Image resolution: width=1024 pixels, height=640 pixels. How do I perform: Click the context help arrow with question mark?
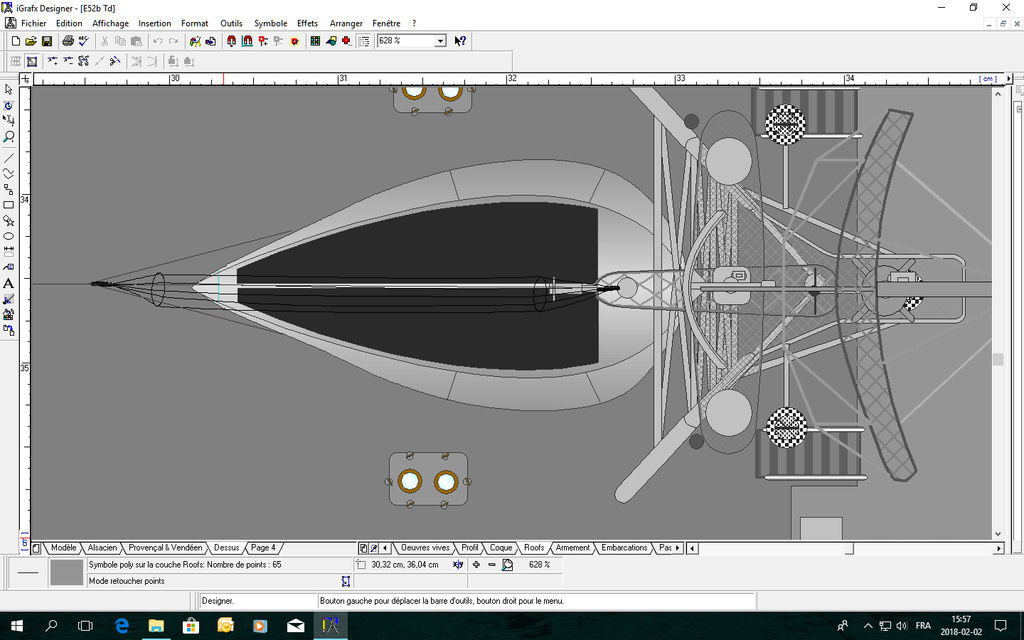click(x=460, y=41)
